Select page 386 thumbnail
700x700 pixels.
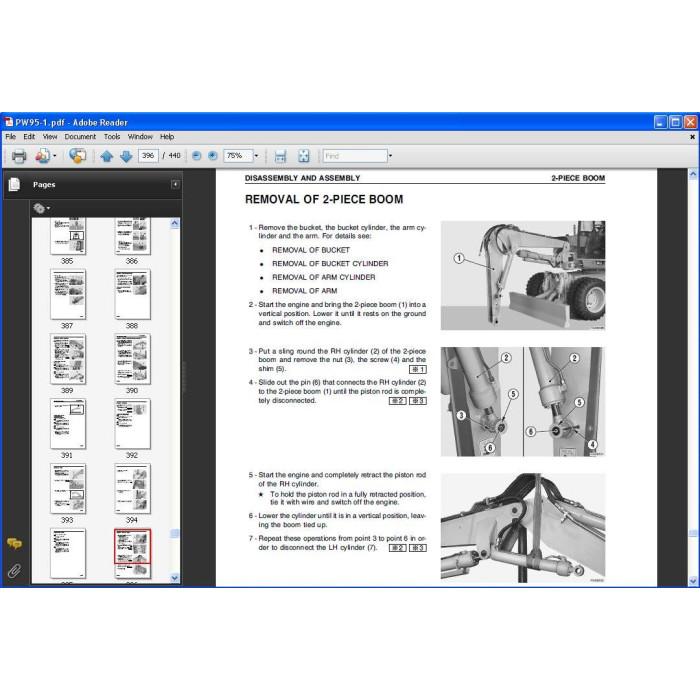[133, 236]
